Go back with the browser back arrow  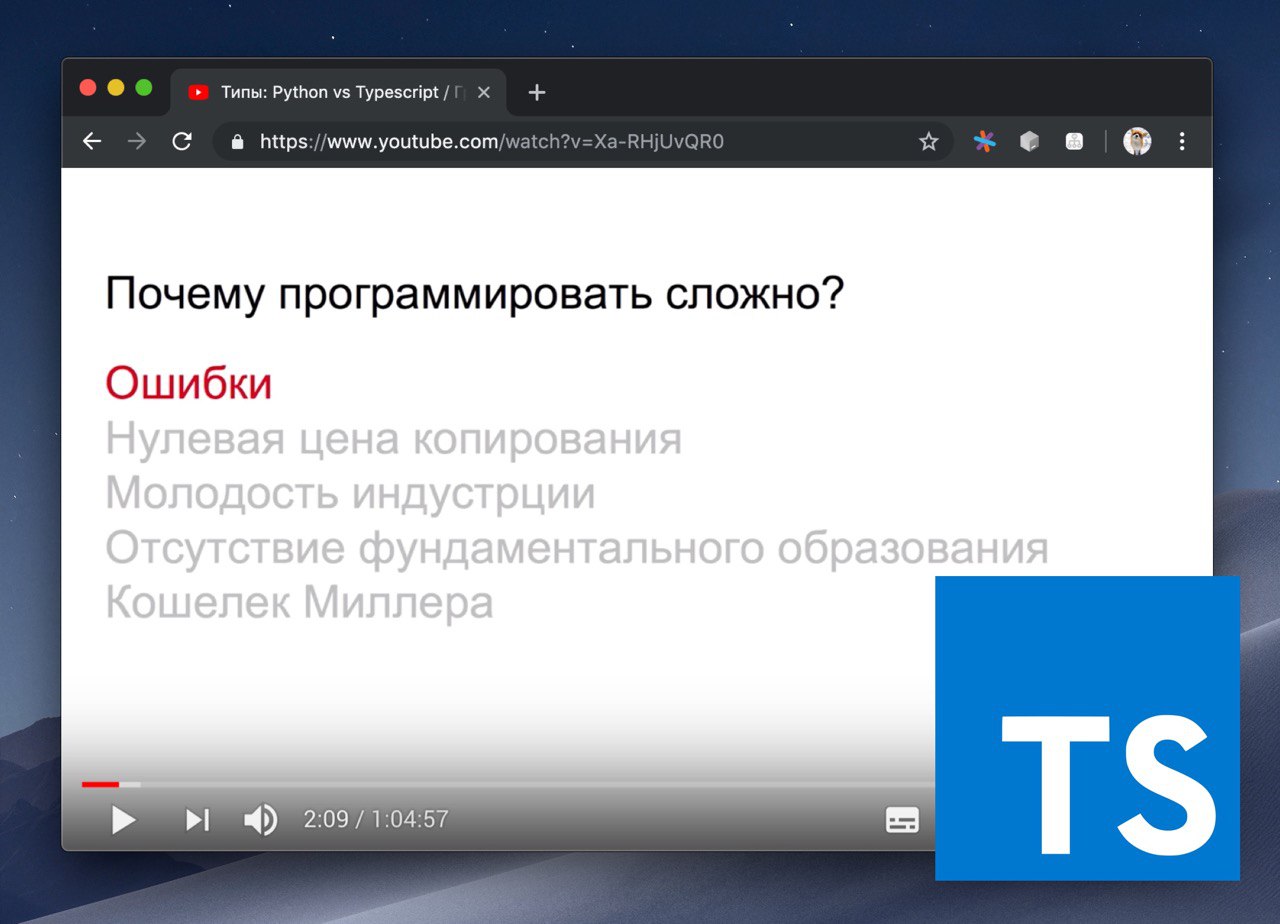tap(92, 142)
